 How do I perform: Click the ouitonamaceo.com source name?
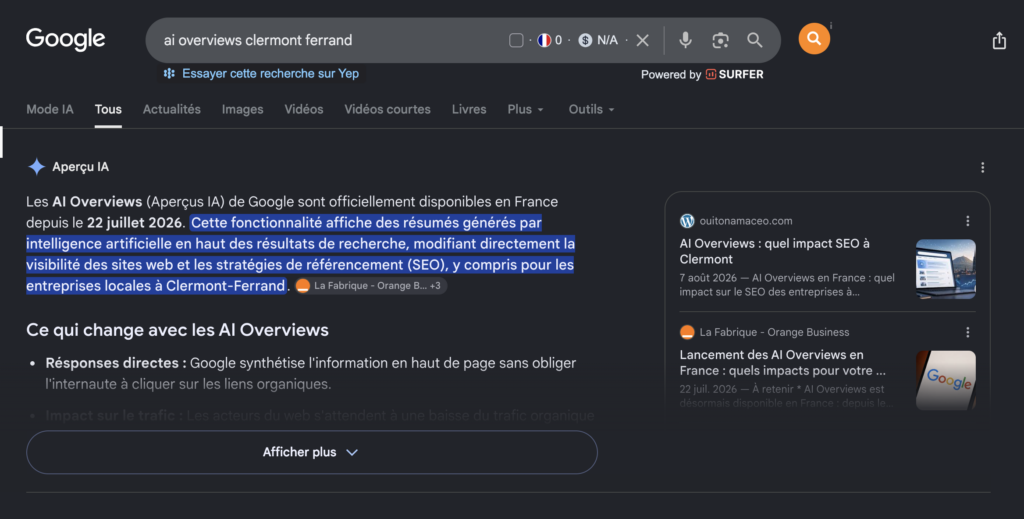click(746, 221)
